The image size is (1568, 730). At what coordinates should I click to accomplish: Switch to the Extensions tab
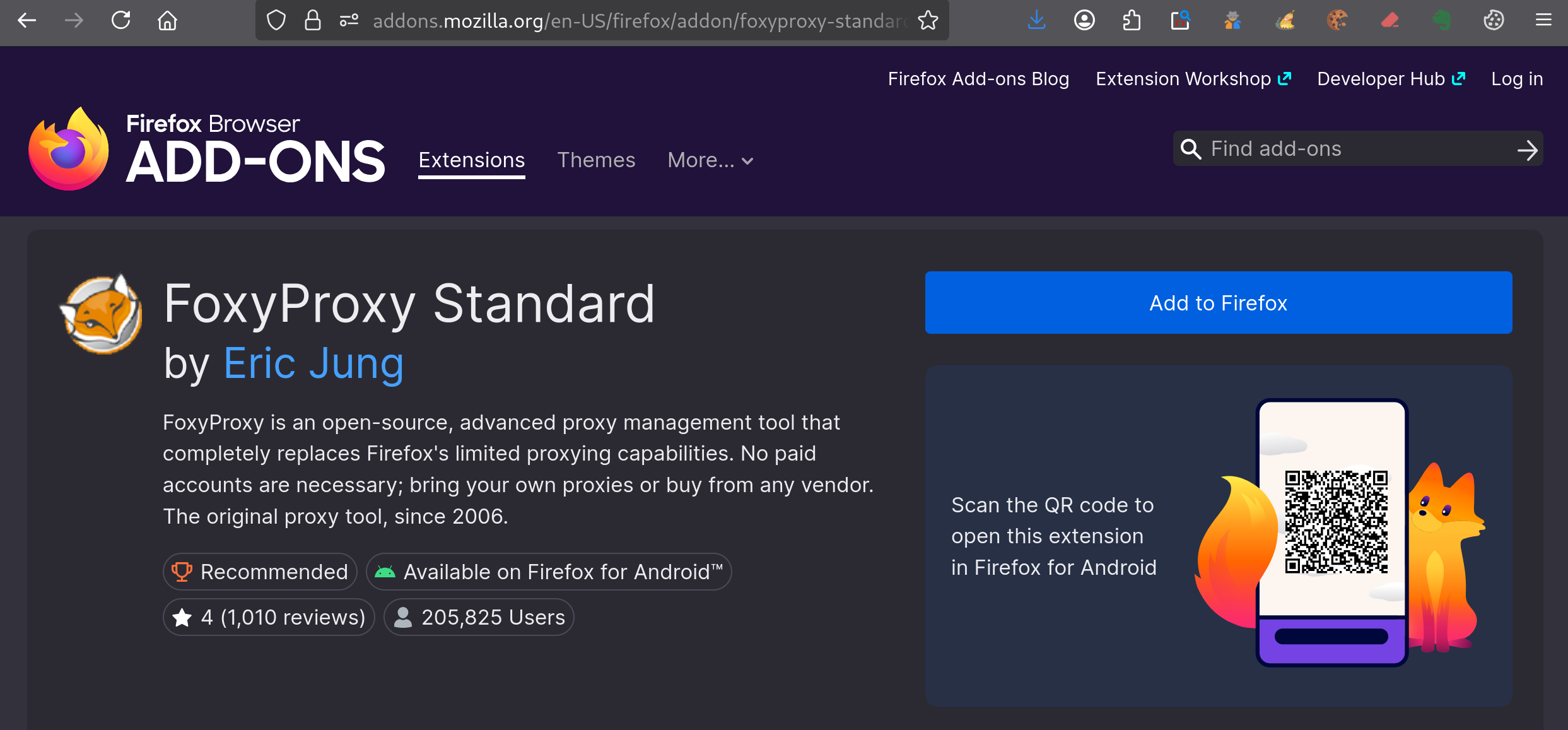471,160
